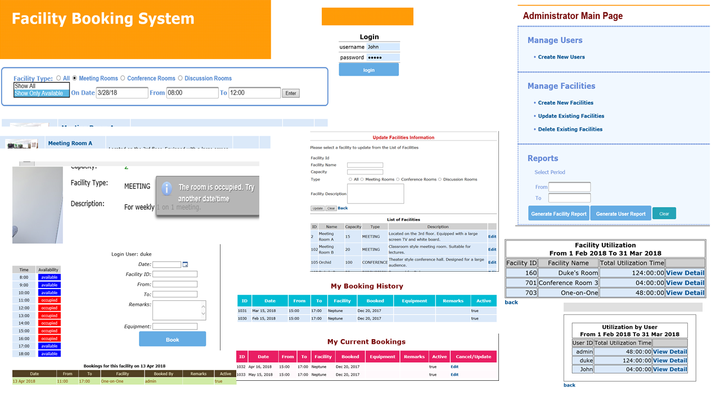Screen dimensions: 720x405
Task: Select Meeting Rooms type in Update Facilities form
Action: (x=362, y=180)
